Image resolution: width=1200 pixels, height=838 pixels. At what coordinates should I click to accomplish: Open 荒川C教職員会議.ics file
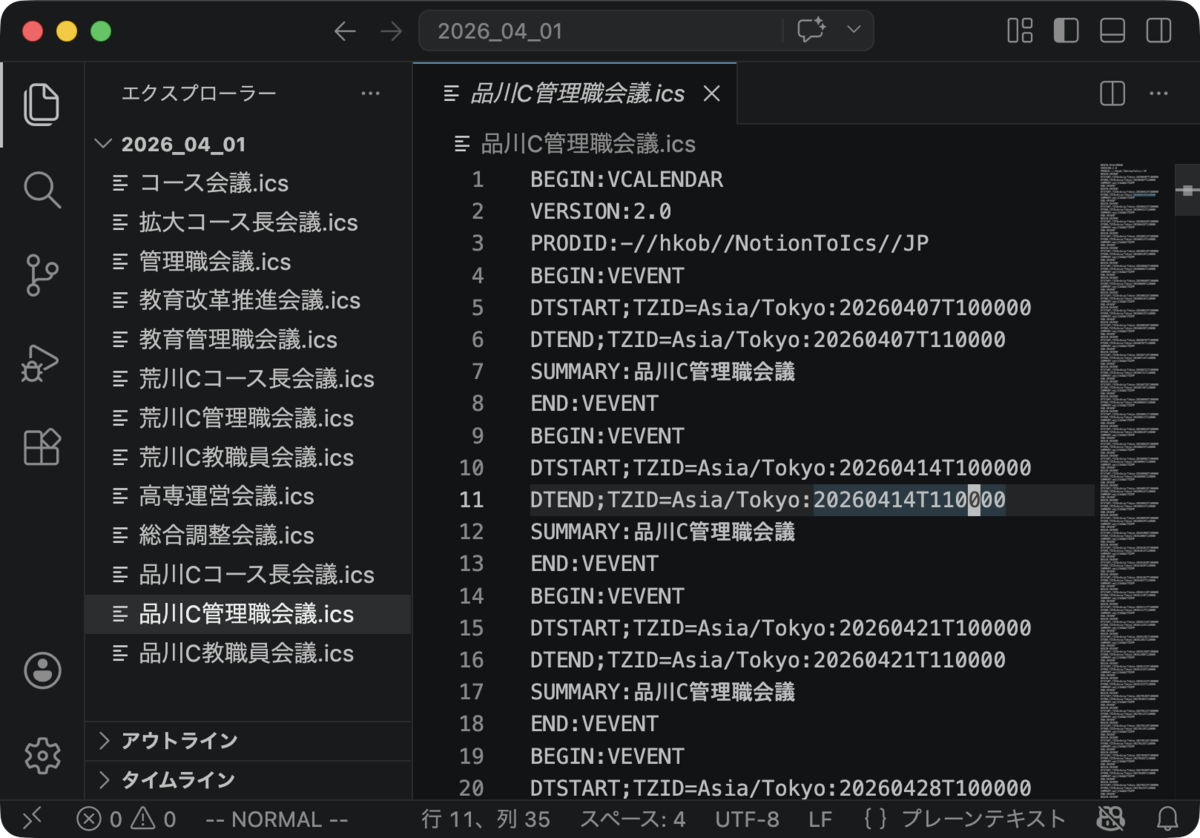(248, 457)
